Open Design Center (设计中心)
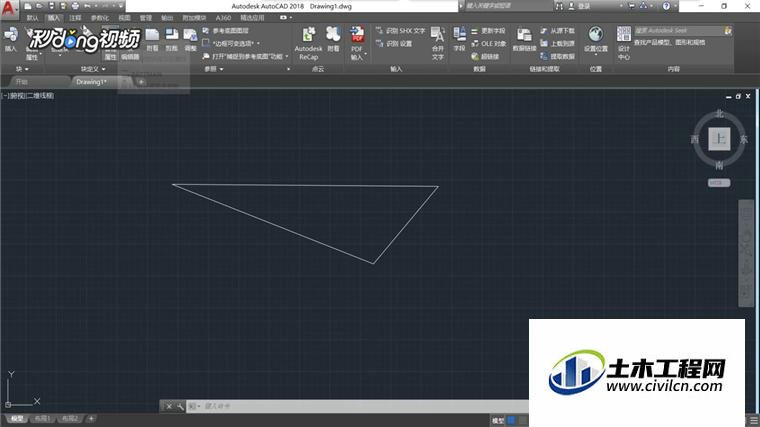The image size is (760, 427). point(624,44)
